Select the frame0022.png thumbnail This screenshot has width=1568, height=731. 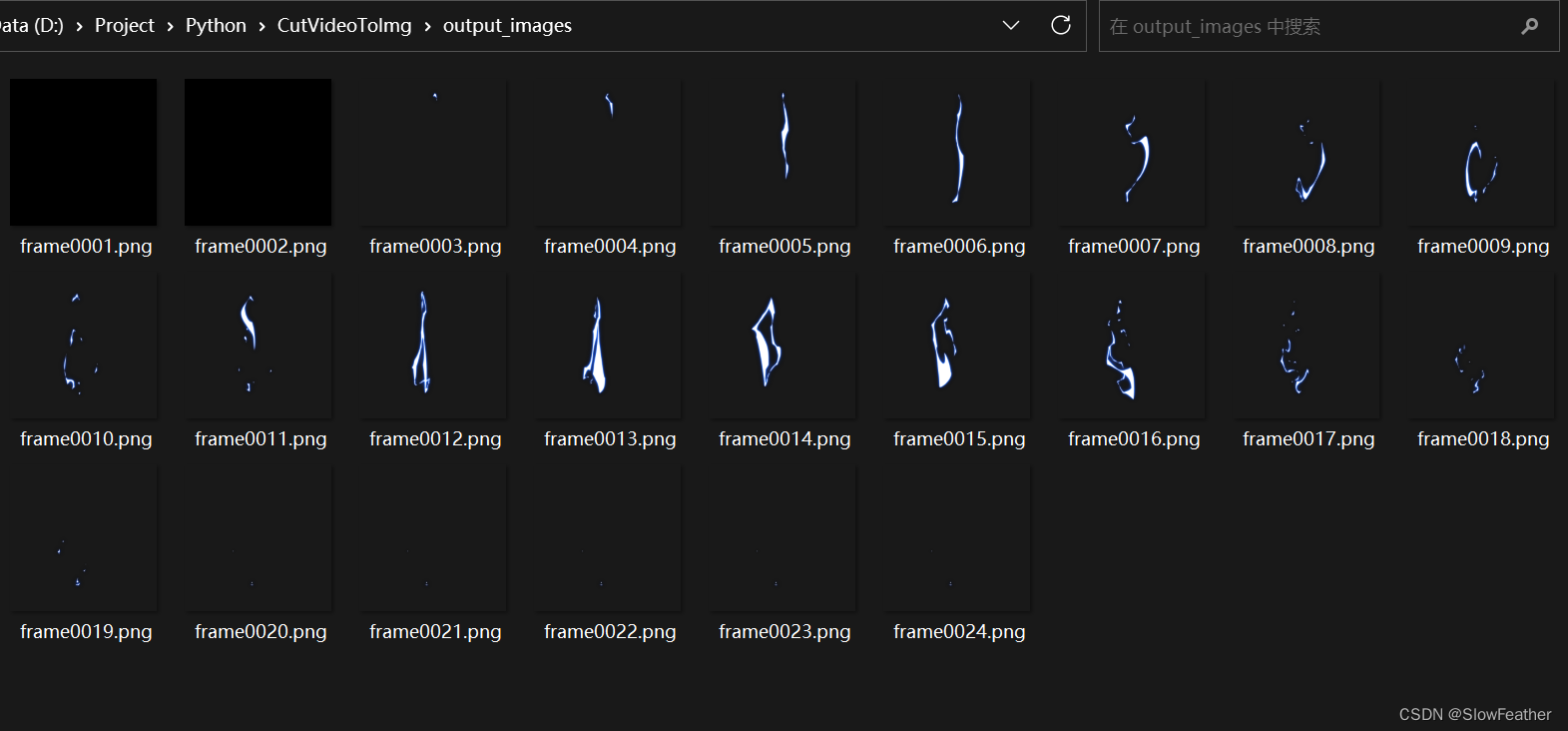coord(607,537)
